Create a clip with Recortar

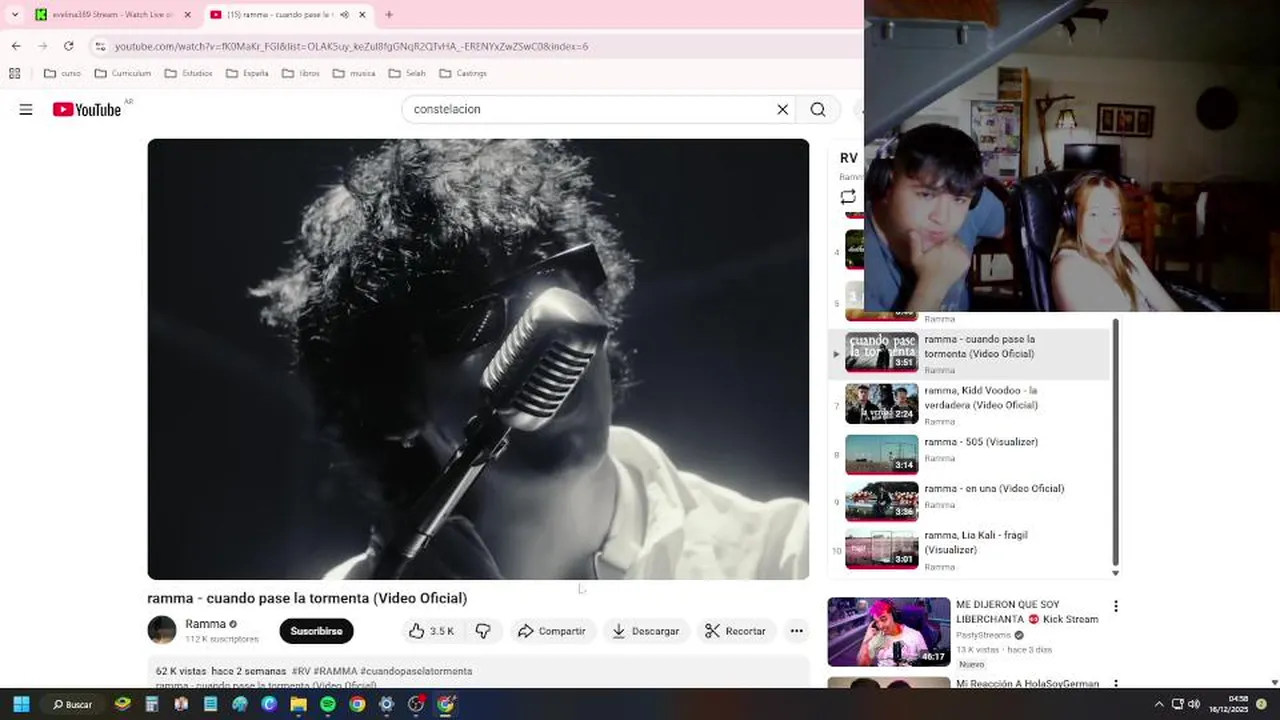coord(735,631)
